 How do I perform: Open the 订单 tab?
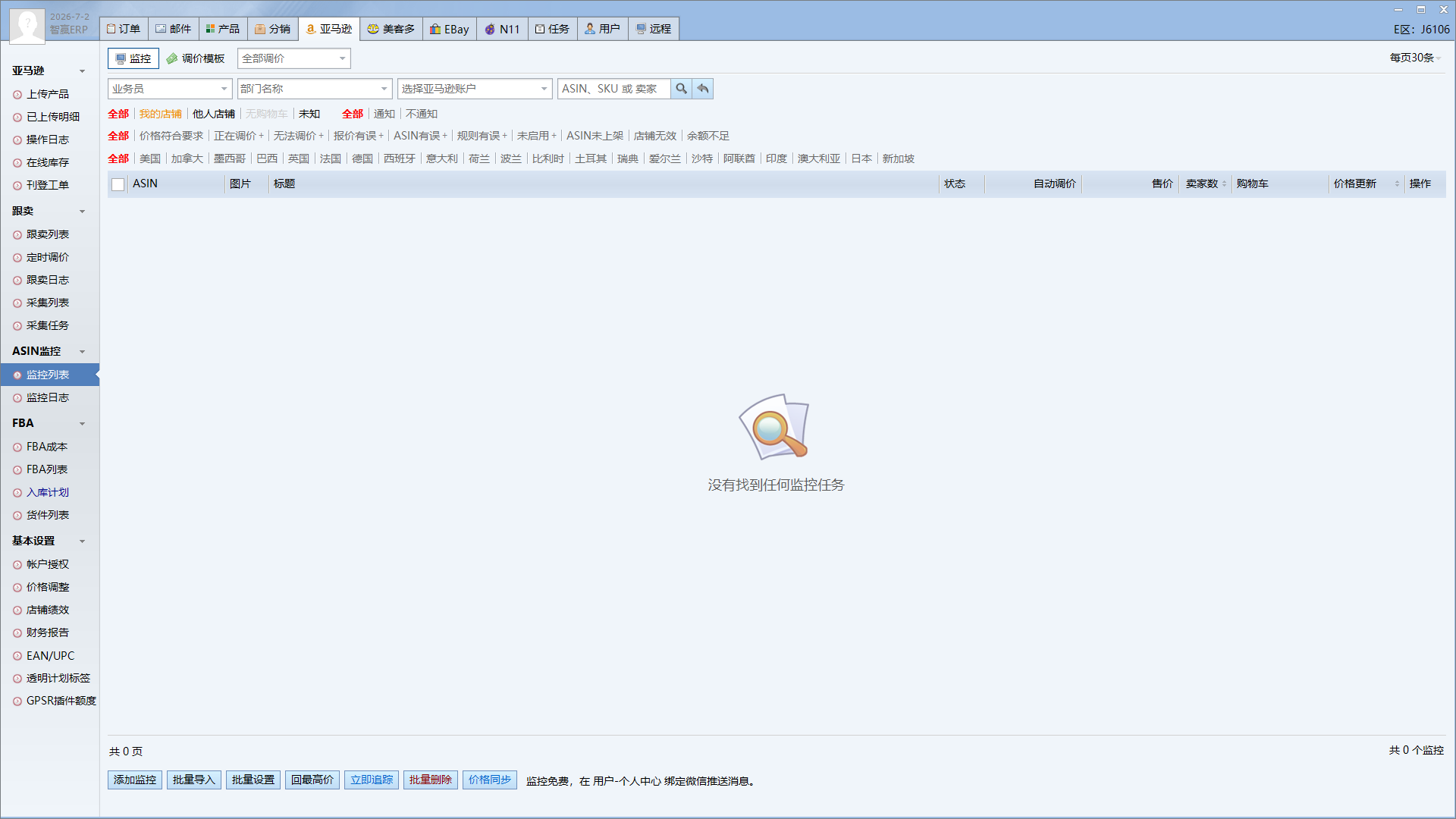coord(124,29)
